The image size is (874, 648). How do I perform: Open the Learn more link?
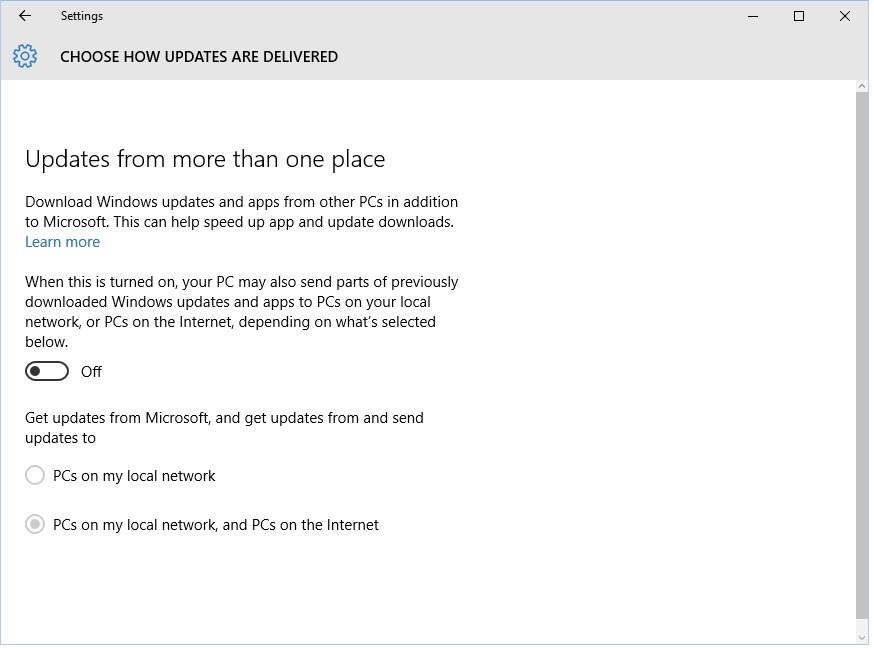[x=62, y=241]
